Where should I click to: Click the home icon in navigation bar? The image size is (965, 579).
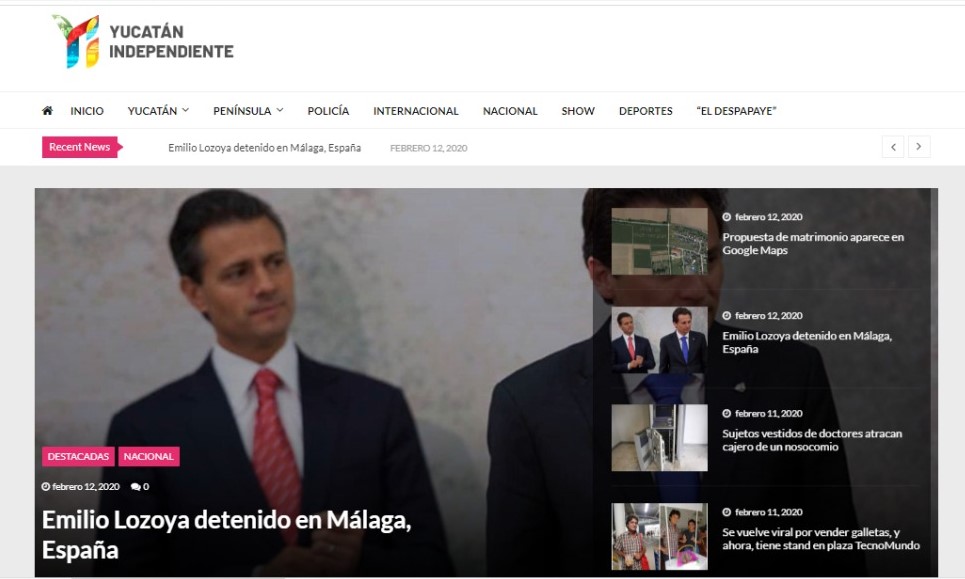point(47,111)
